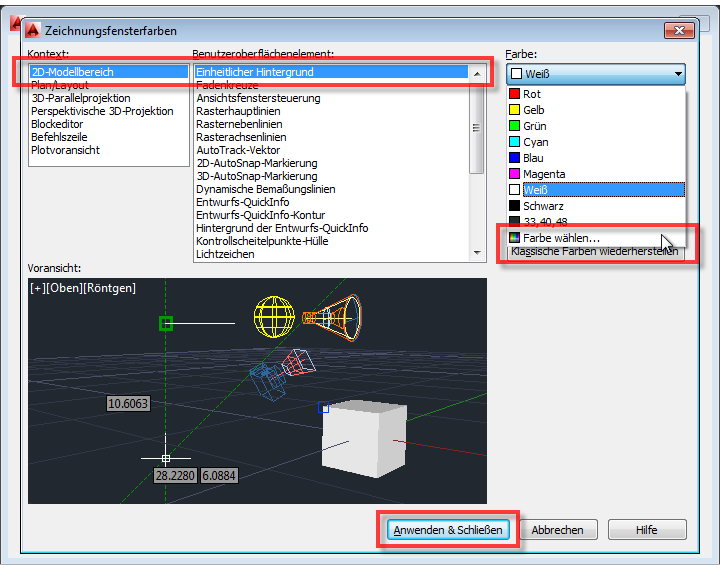Pick Schwarz from color list
Screen dimensions: 720x565
pyautogui.click(x=543, y=206)
